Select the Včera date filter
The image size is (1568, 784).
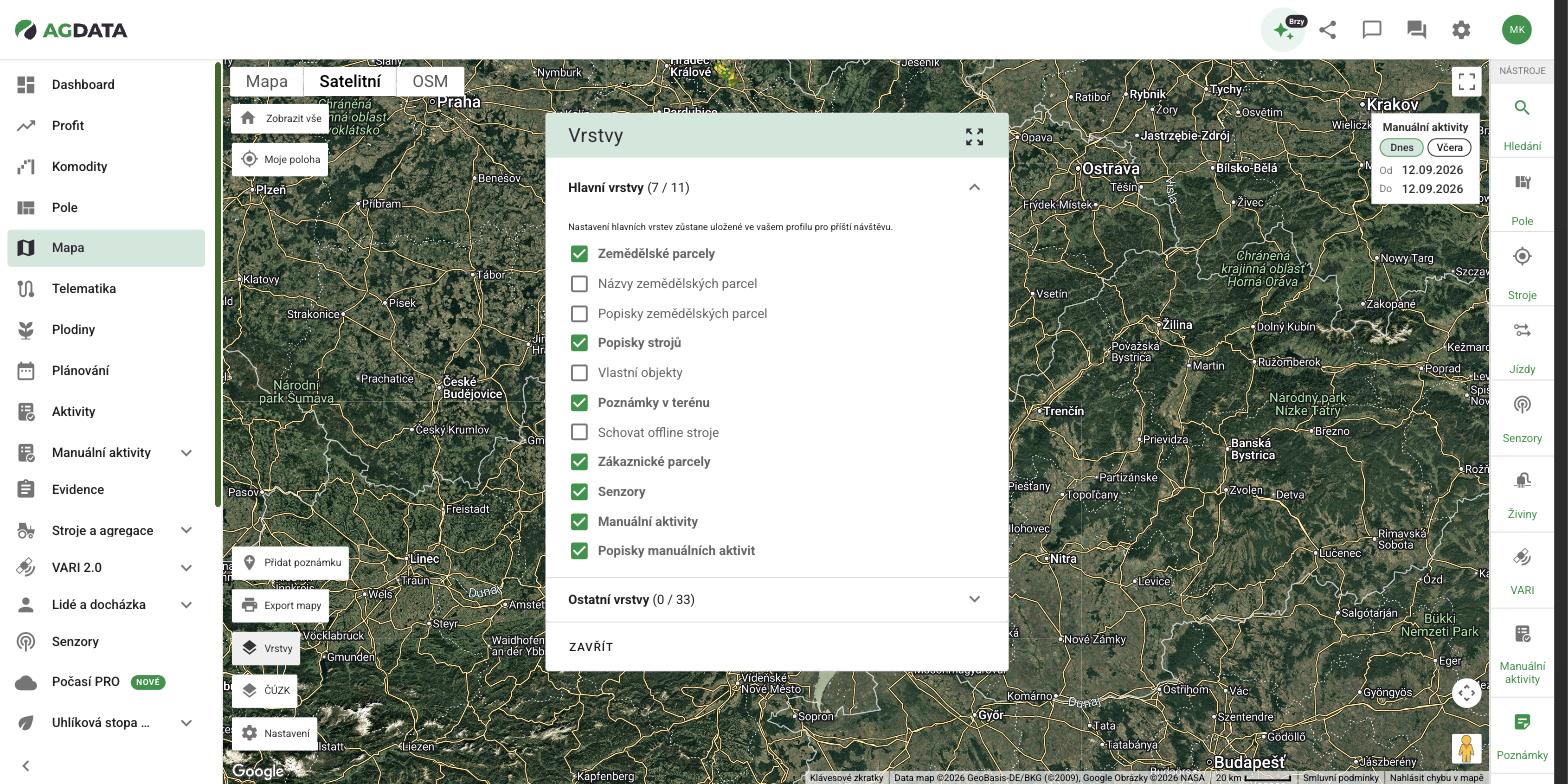(1449, 147)
